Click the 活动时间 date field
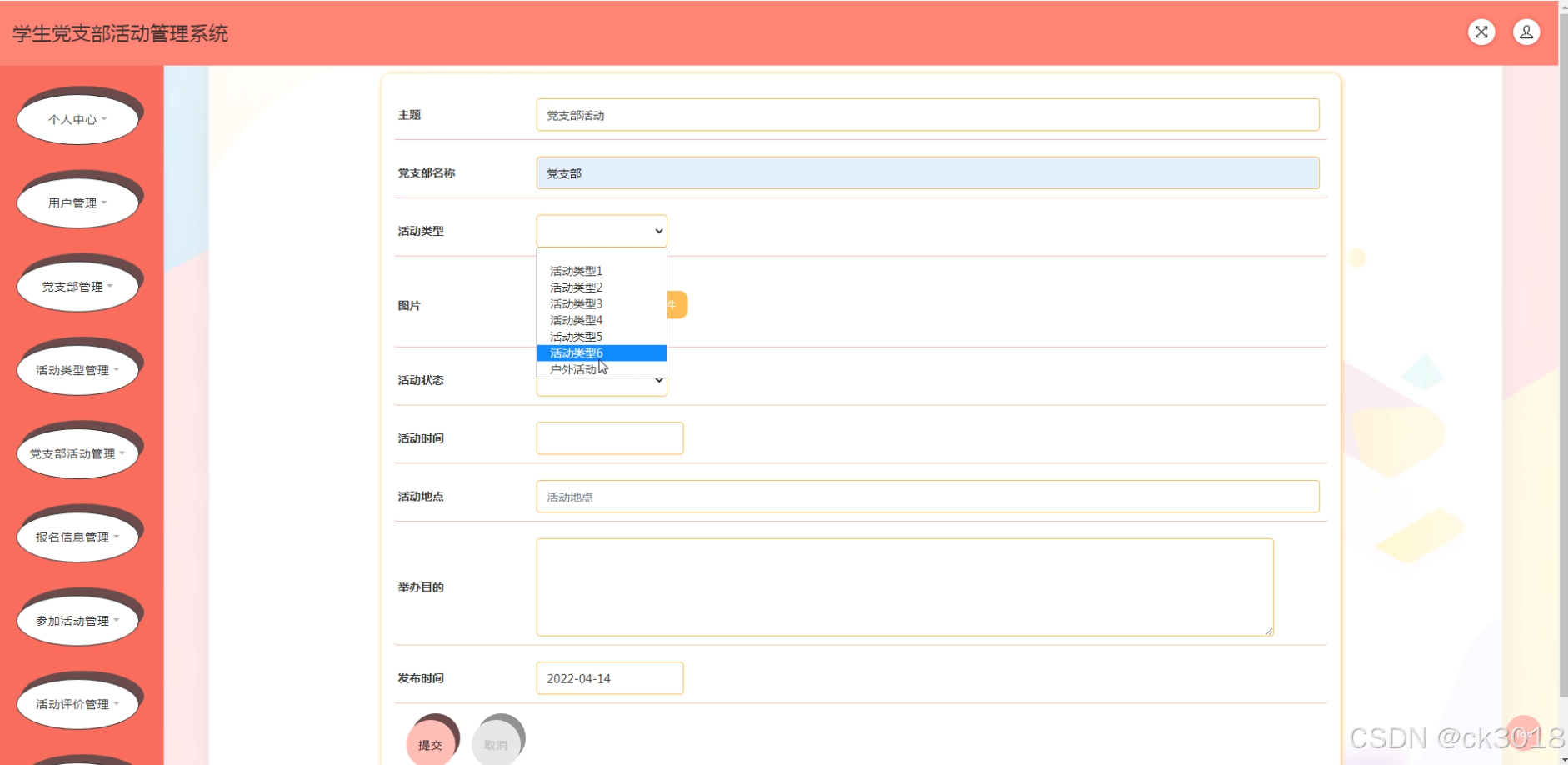The image size is (1568, 765). click(610, 438)
